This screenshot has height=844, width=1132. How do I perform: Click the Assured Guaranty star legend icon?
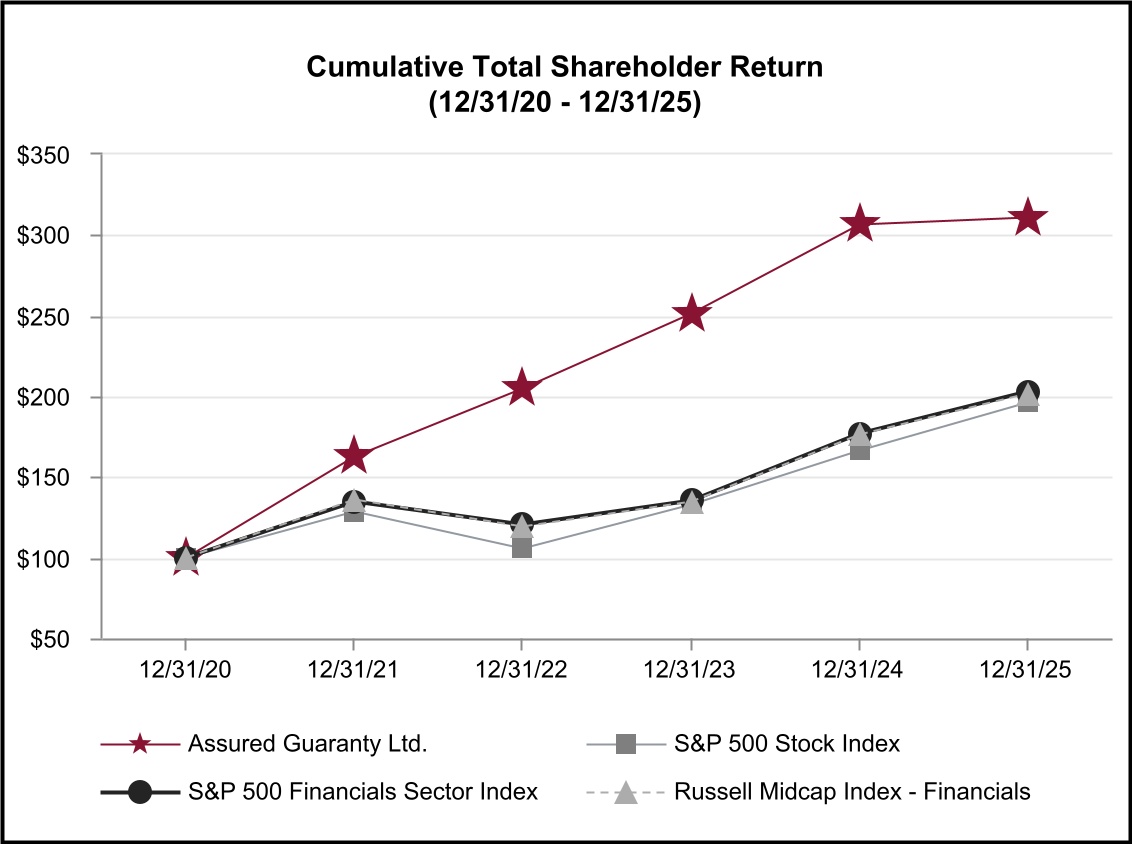click(x=141, y=743)
